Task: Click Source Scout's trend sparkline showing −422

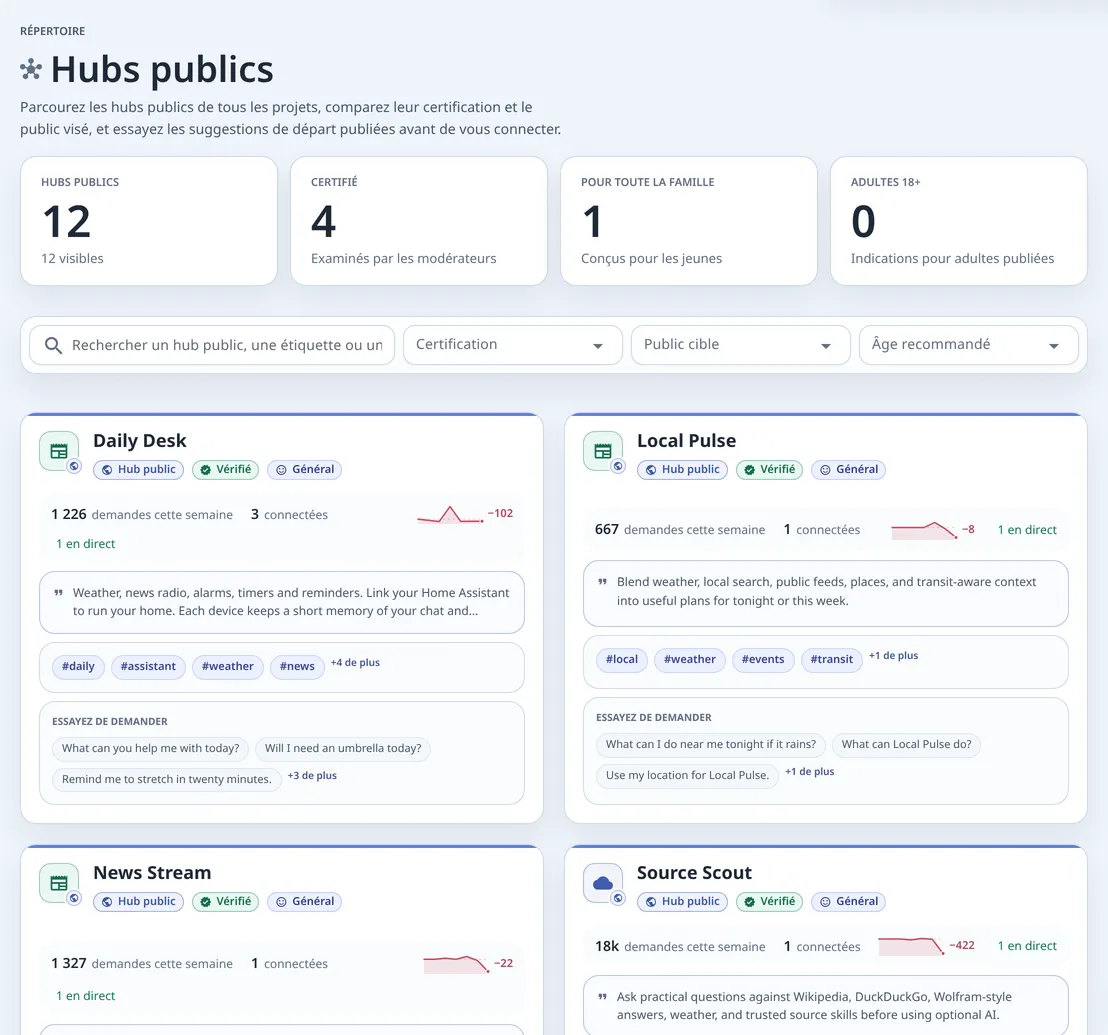Action: click(x=912, y=946)
